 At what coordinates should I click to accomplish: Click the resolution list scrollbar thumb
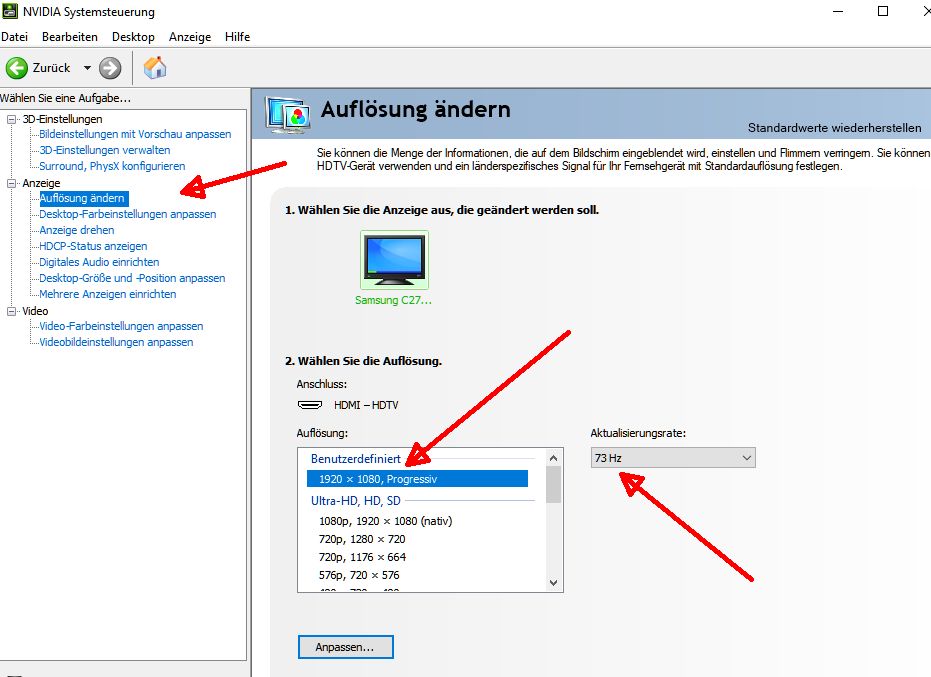553,485
